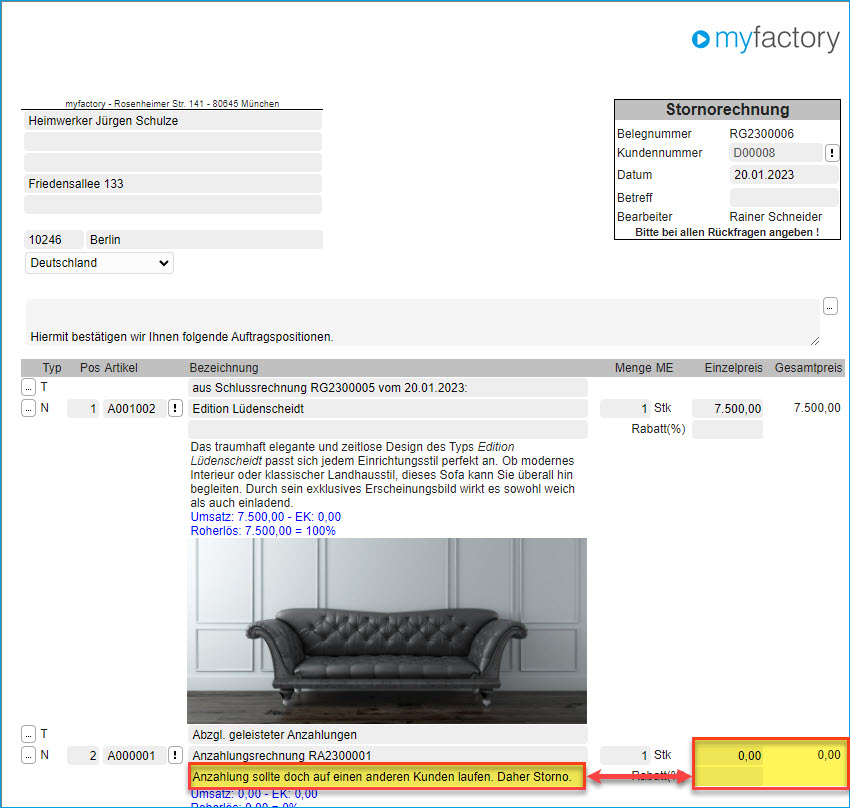850x808 pixels.
Task: Click the 'Menge' column header
Action: [x=634, y=368]
